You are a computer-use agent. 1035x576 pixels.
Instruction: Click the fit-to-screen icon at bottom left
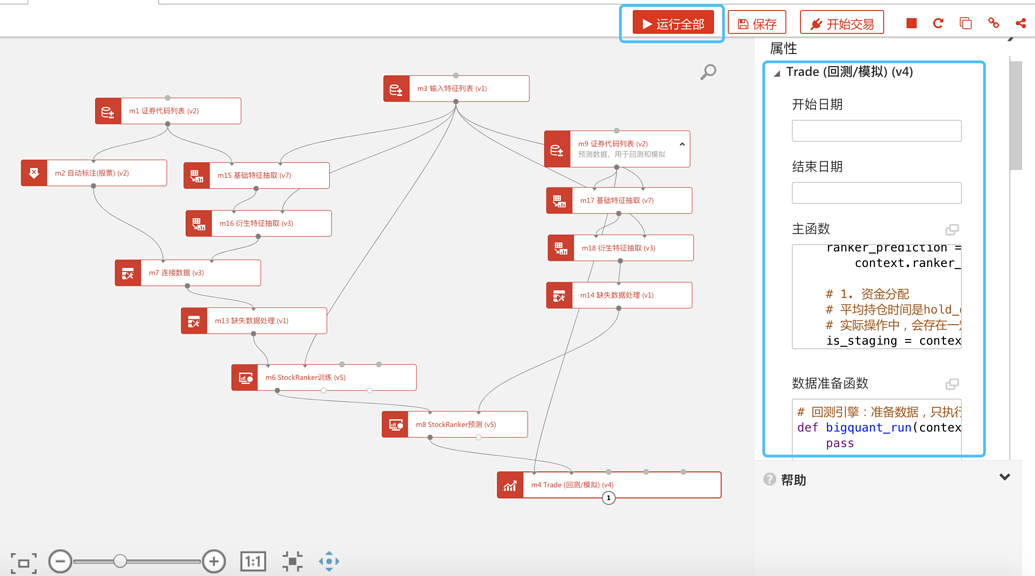23,562
